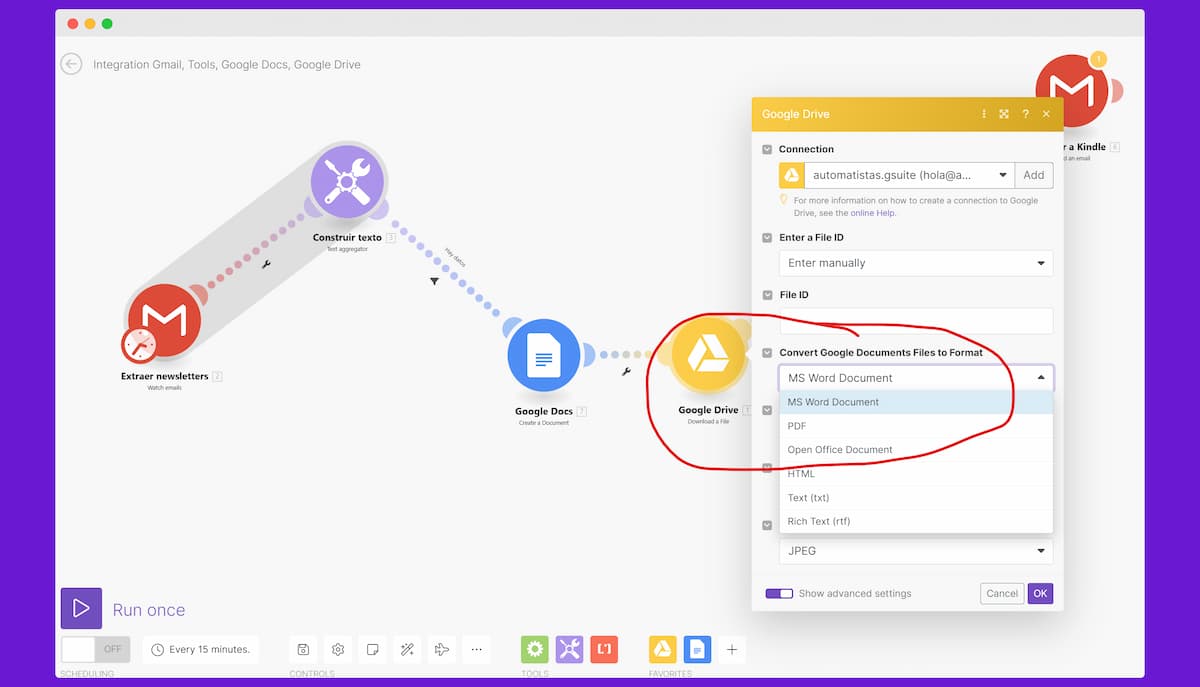1200x687 pixels.
Task: Toggle the scheduling OFF switch
Action: [x=95, y=649]
